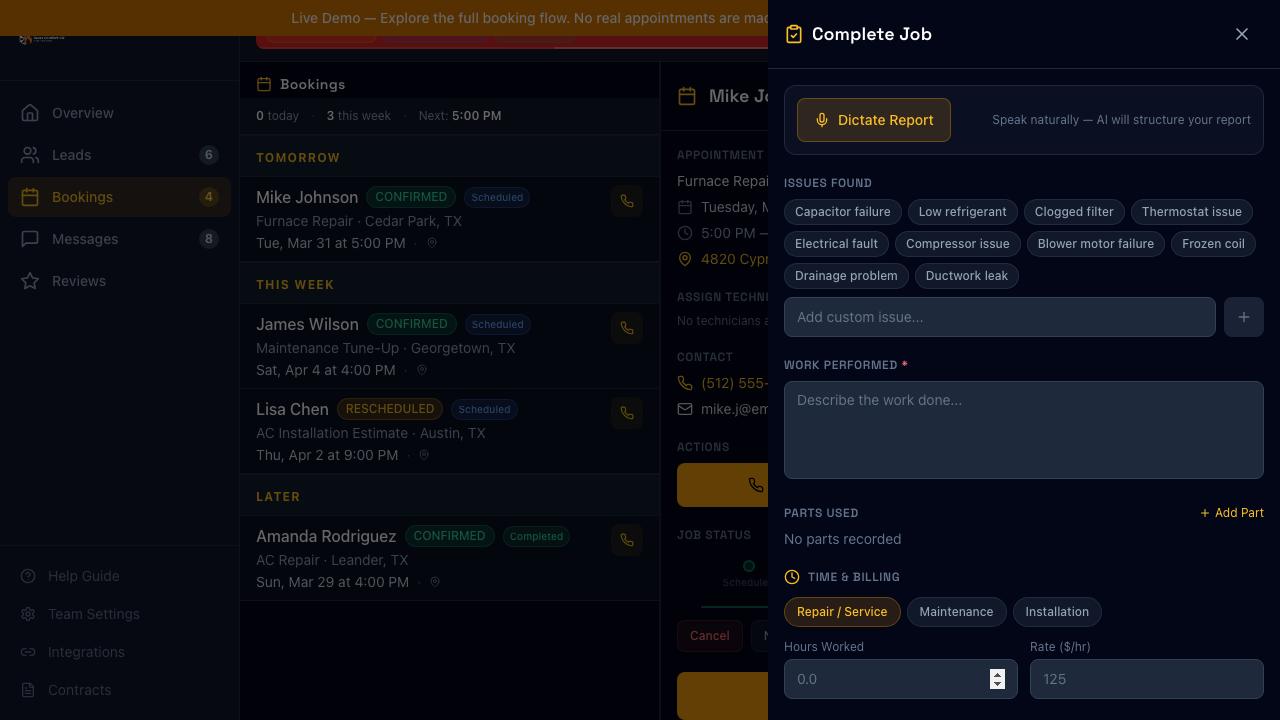Click Add Part in the Parts Used section
Screen dimensions: 1280x720
[1232, 513]
